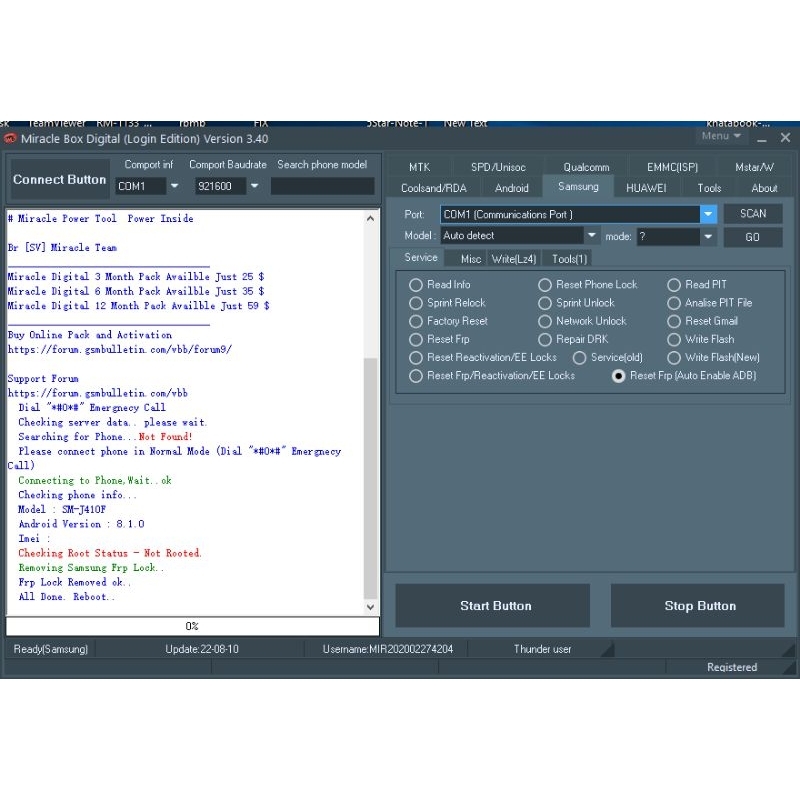This screenshot has width=800, height=800.
Task: Select the Write Flash option
Action: pos(674,339)
